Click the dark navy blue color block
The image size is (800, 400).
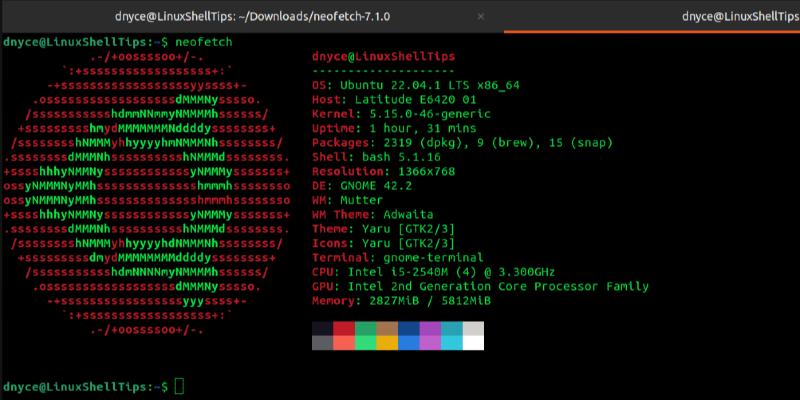coord(409,328)
